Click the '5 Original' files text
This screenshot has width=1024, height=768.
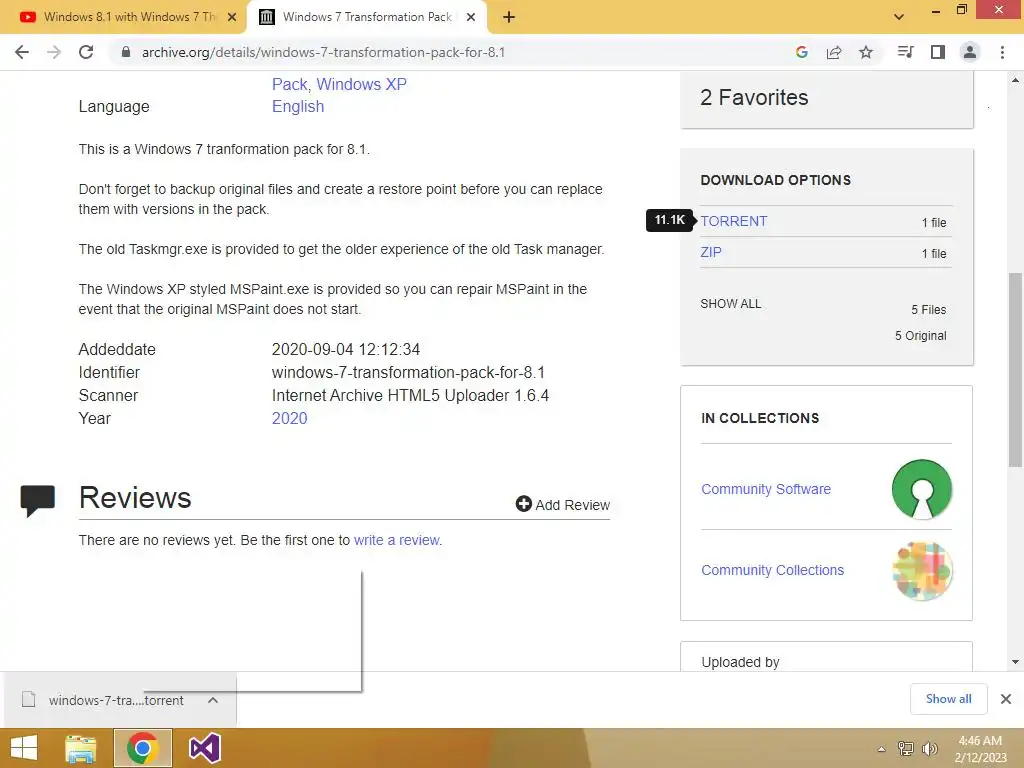tap(920, 336)
